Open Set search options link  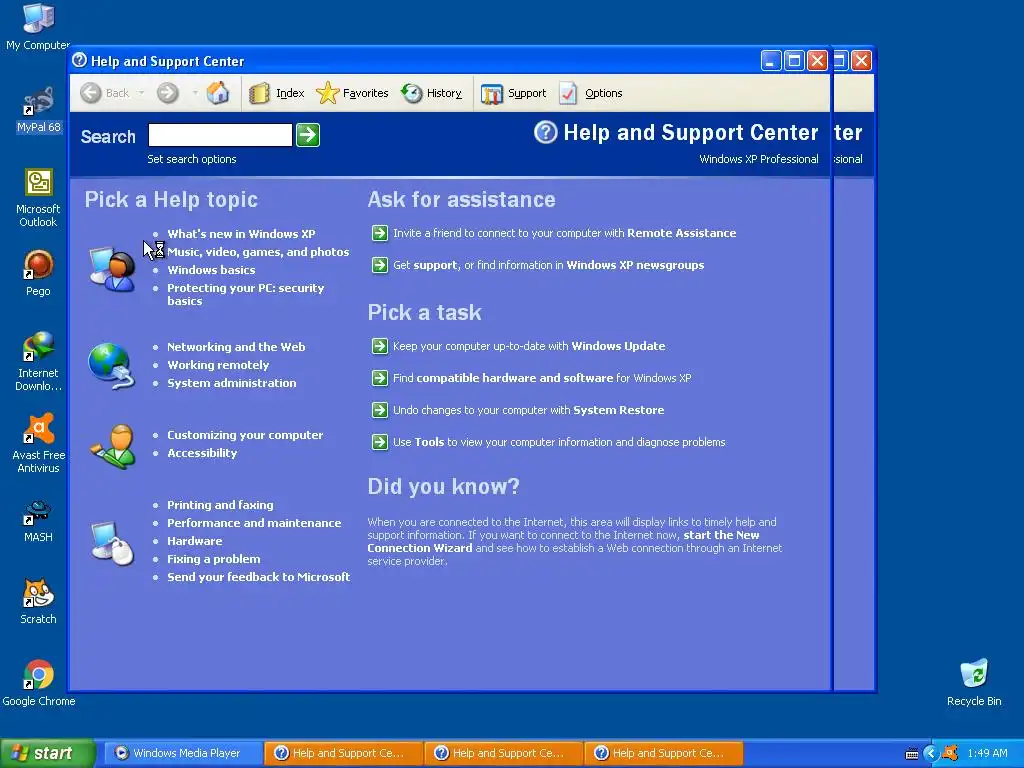[192, 159]
